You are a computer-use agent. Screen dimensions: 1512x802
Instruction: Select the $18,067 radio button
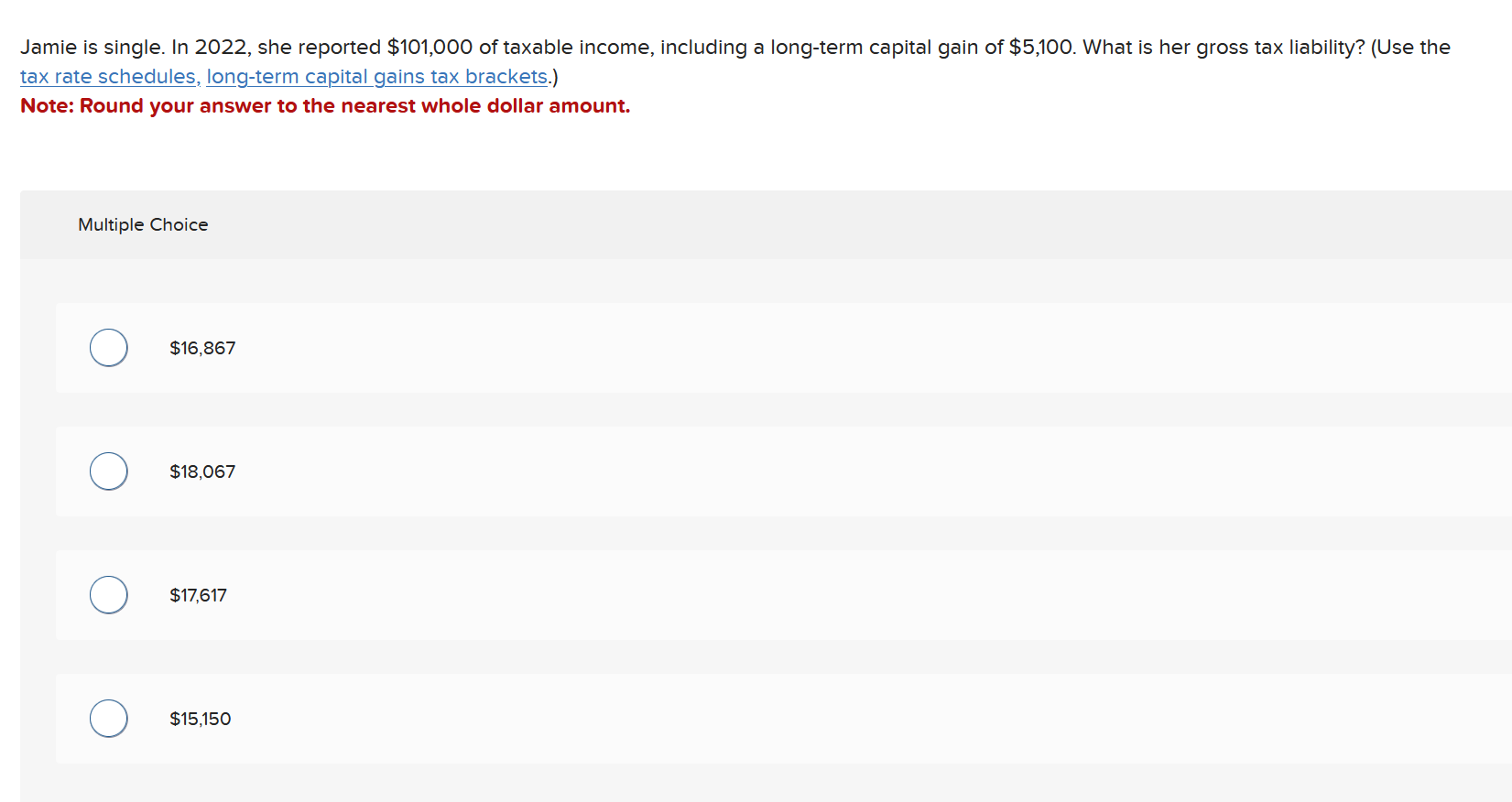108,471
